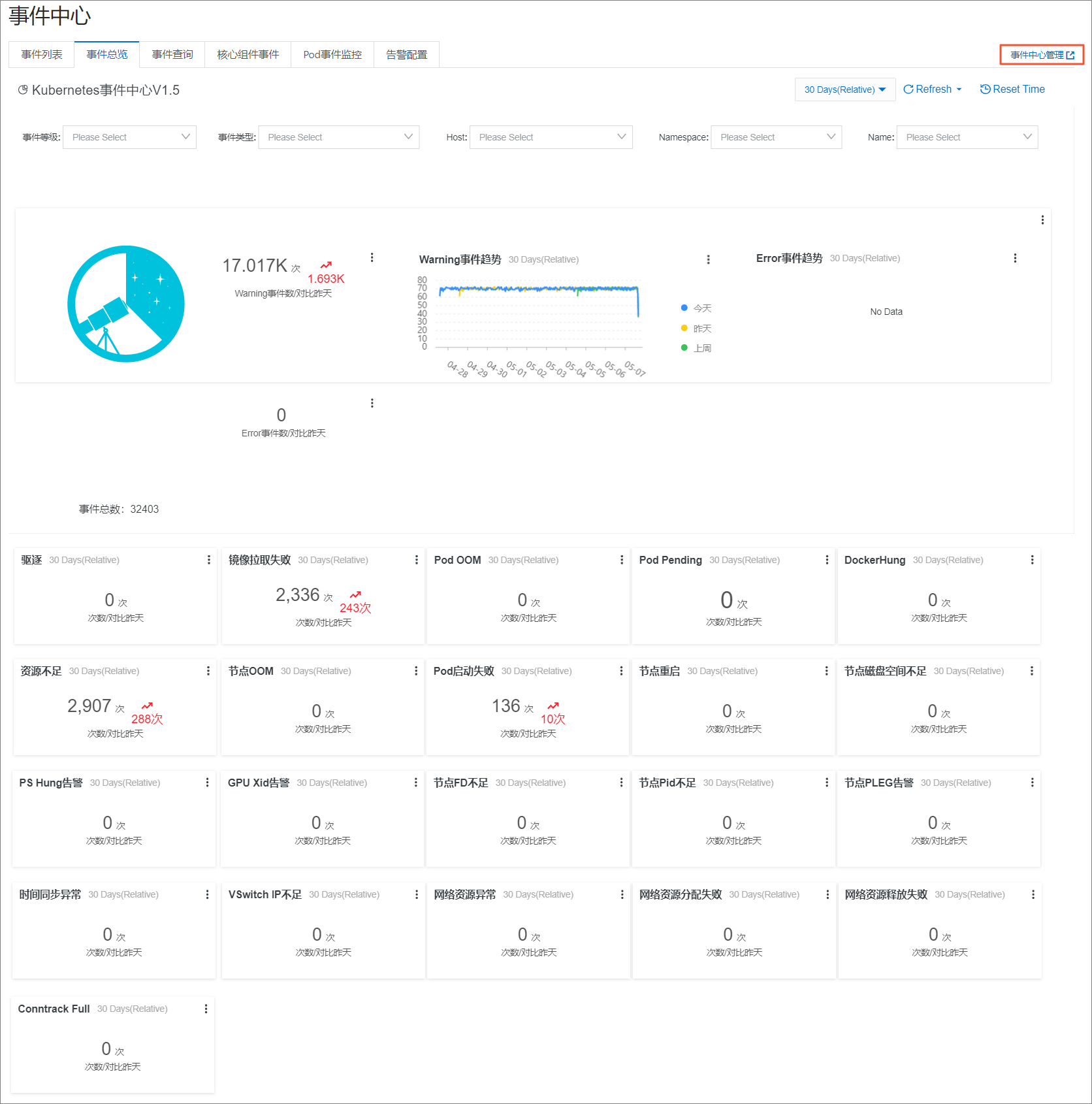Open the 时间同步异常 card options menu

click(x=207, y=894)
